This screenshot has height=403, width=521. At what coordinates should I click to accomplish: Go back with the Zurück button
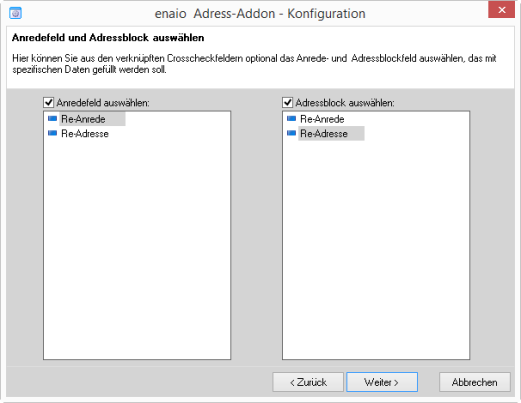308,382
